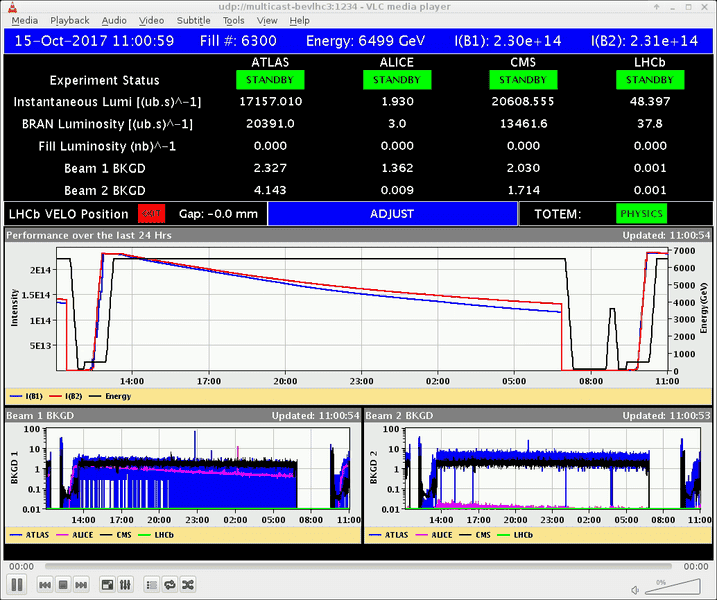Click the LHCb STANDBY status box
Viewport: 717px width, 600px height.
pos(650,80)
